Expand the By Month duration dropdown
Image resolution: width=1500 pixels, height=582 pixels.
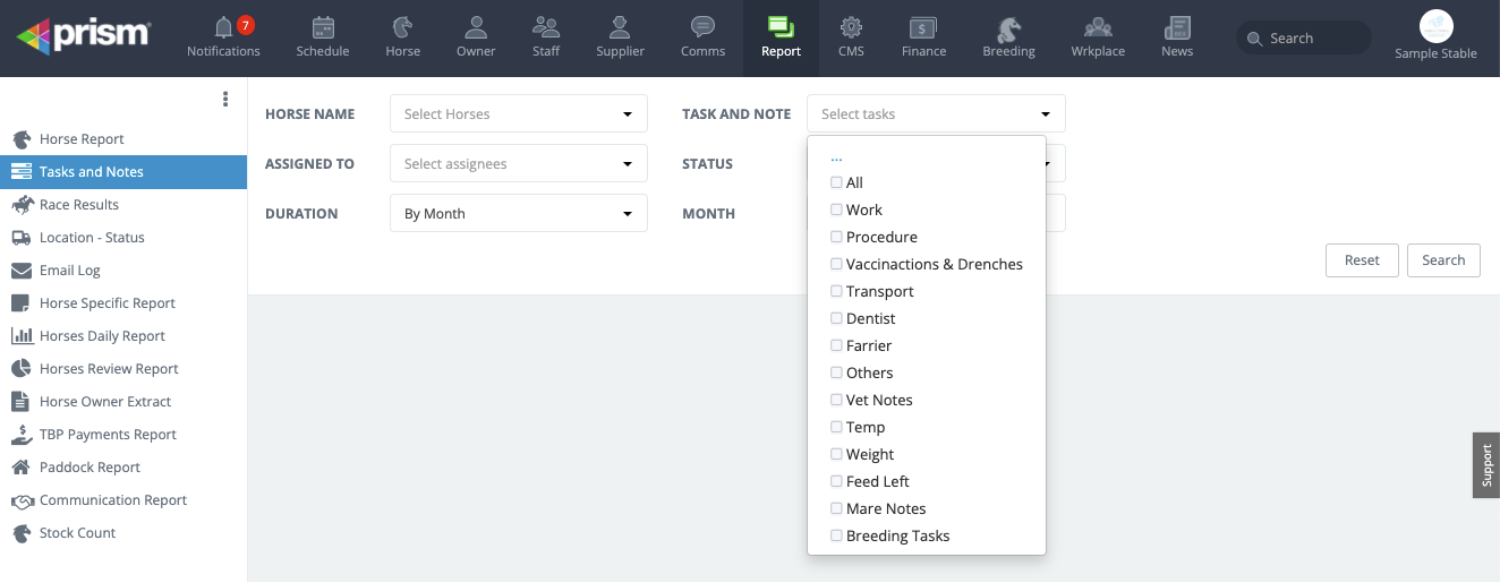[518, 214]
